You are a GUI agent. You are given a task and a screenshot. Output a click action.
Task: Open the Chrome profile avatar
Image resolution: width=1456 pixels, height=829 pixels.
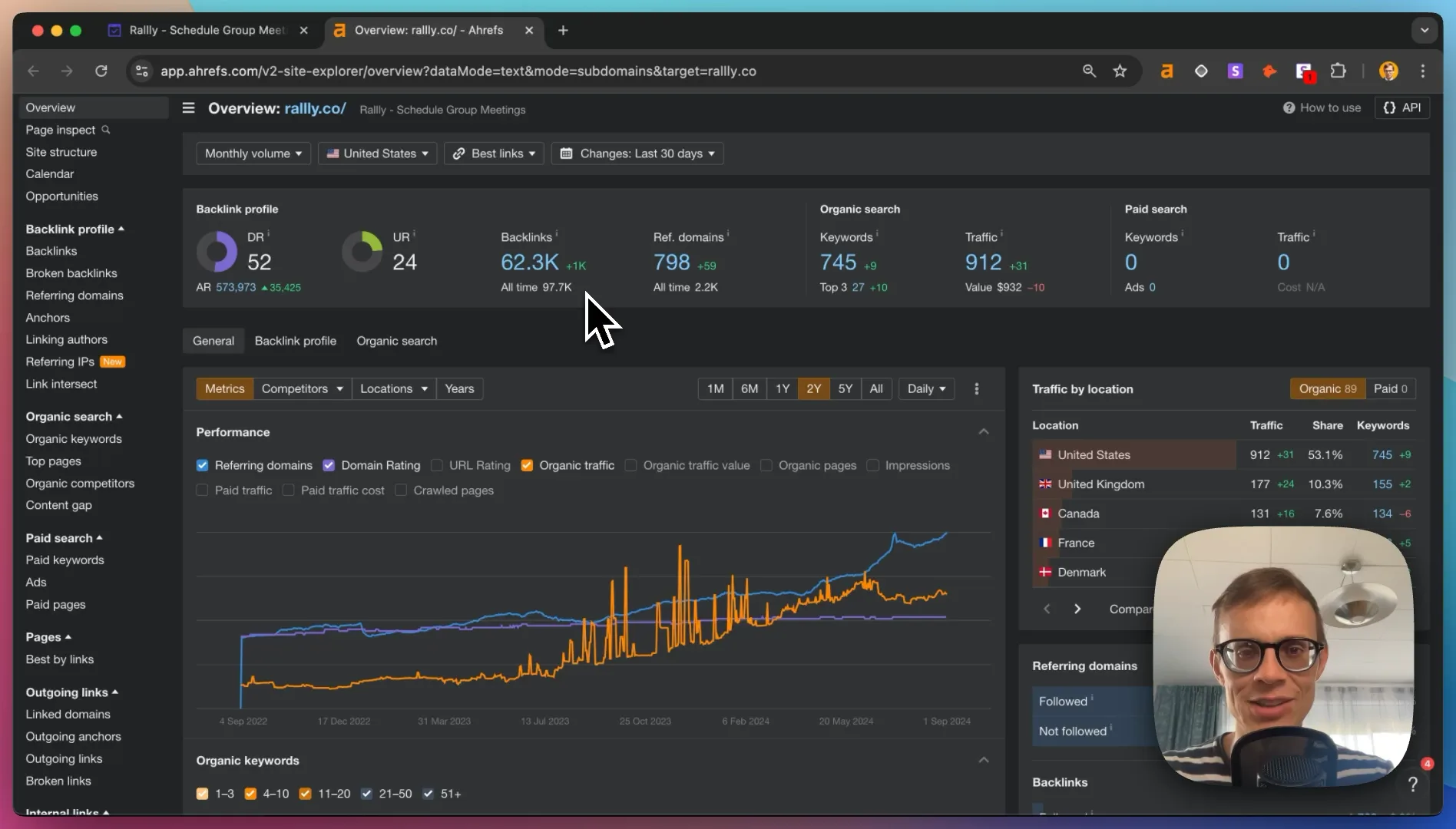click(1388, 71)
